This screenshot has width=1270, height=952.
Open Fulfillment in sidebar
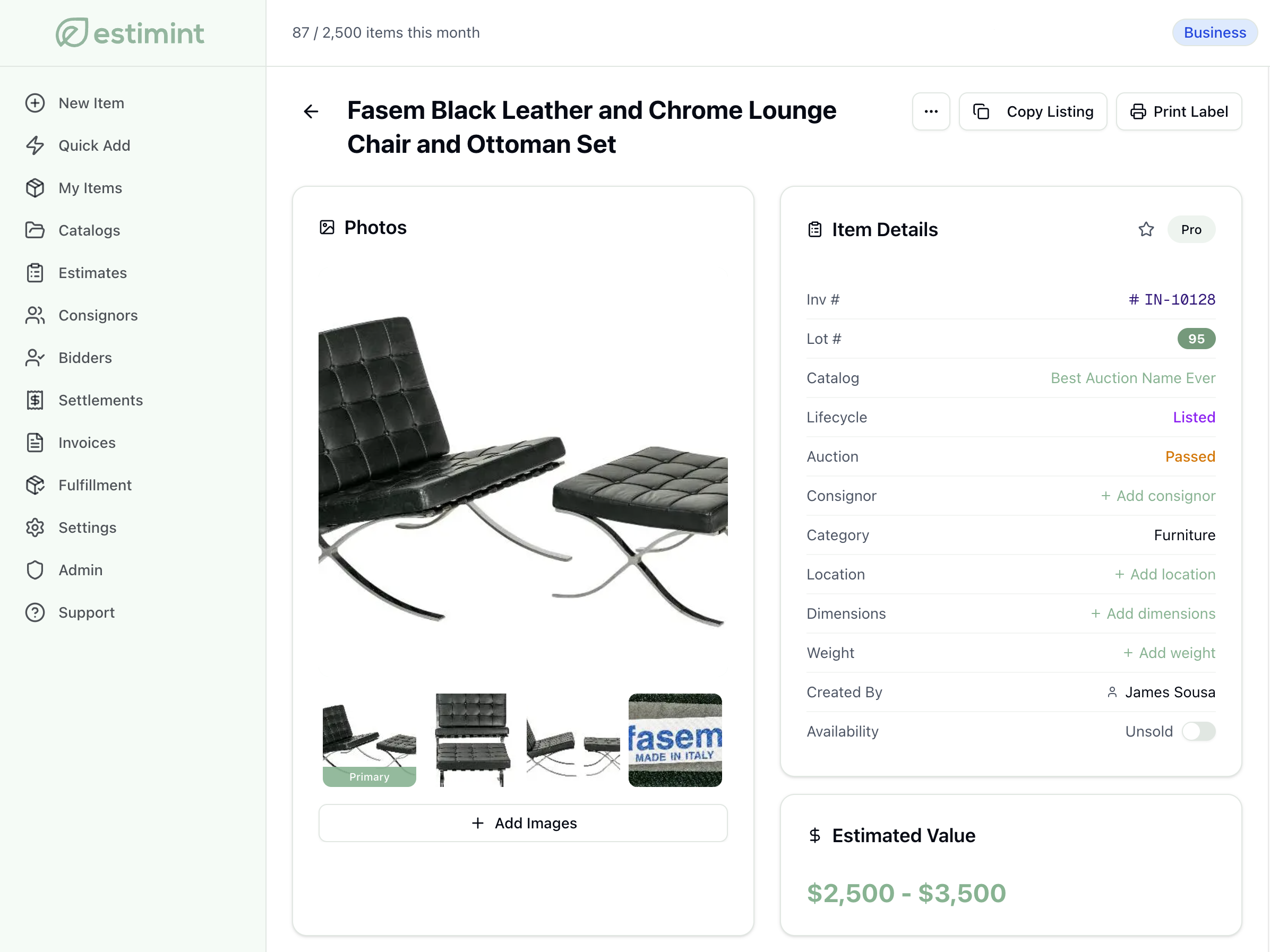point(95,486)
